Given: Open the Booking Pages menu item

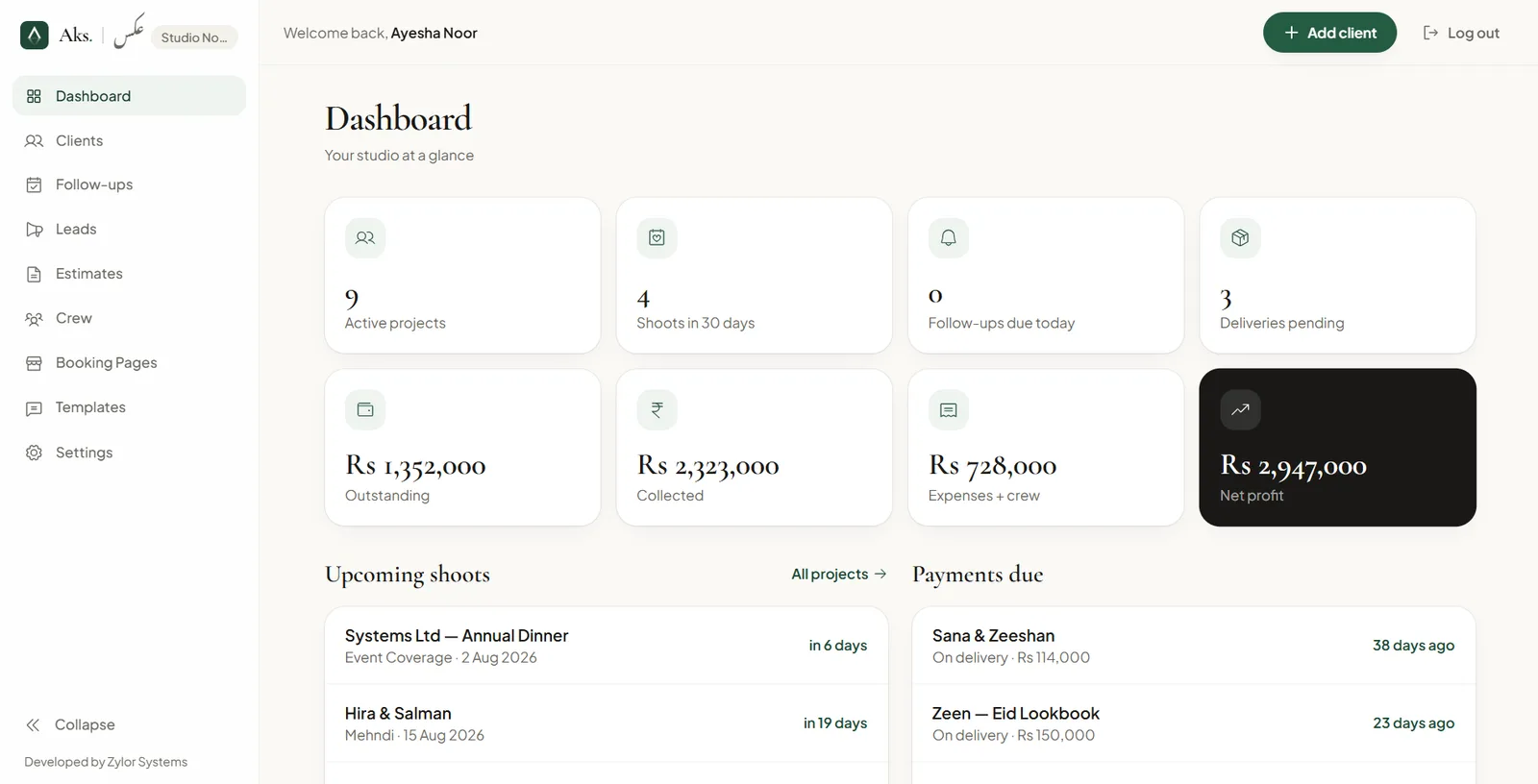Looking at the screenshot, I should click(129, 363).
